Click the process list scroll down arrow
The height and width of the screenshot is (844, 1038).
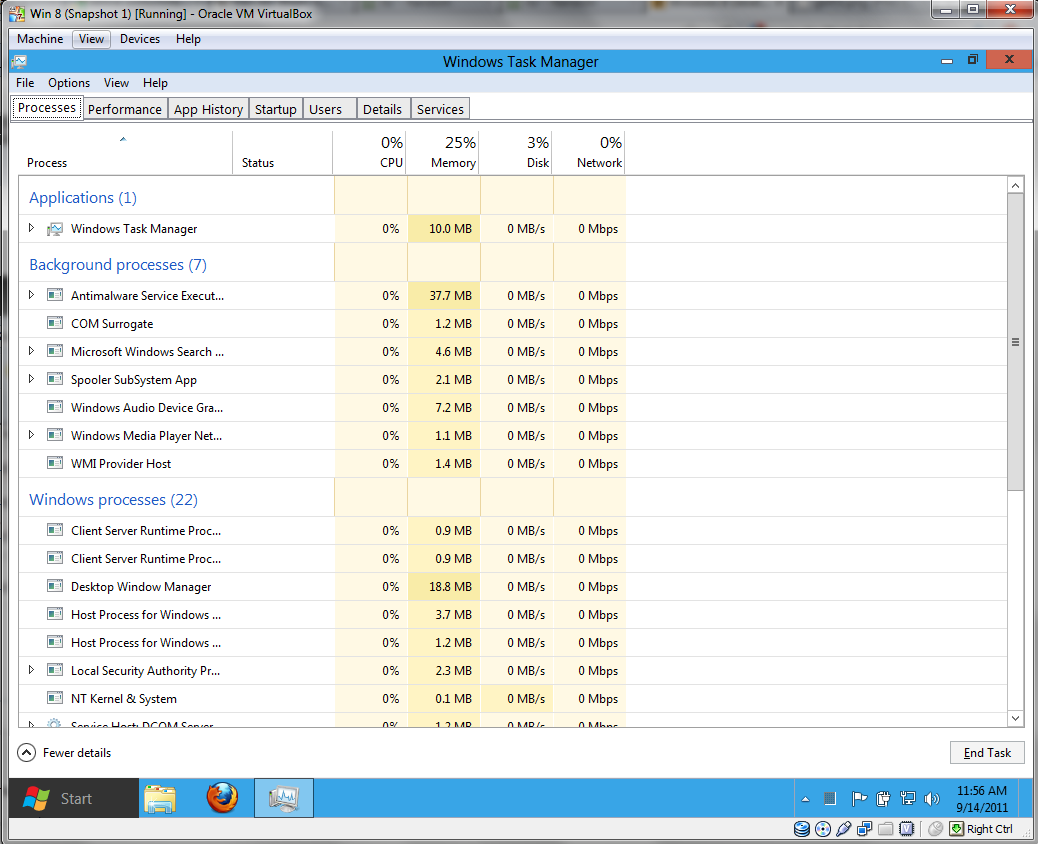pos(1015,718)
